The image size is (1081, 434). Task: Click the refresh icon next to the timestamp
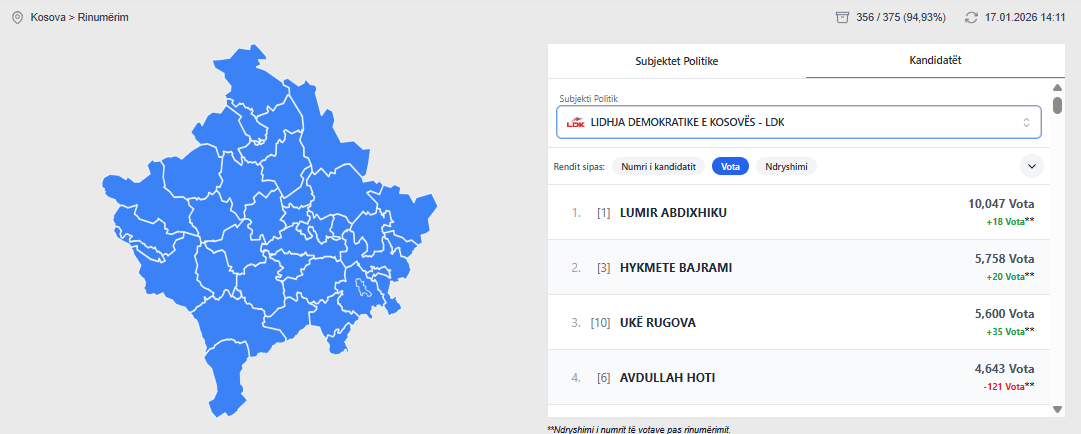971,17
